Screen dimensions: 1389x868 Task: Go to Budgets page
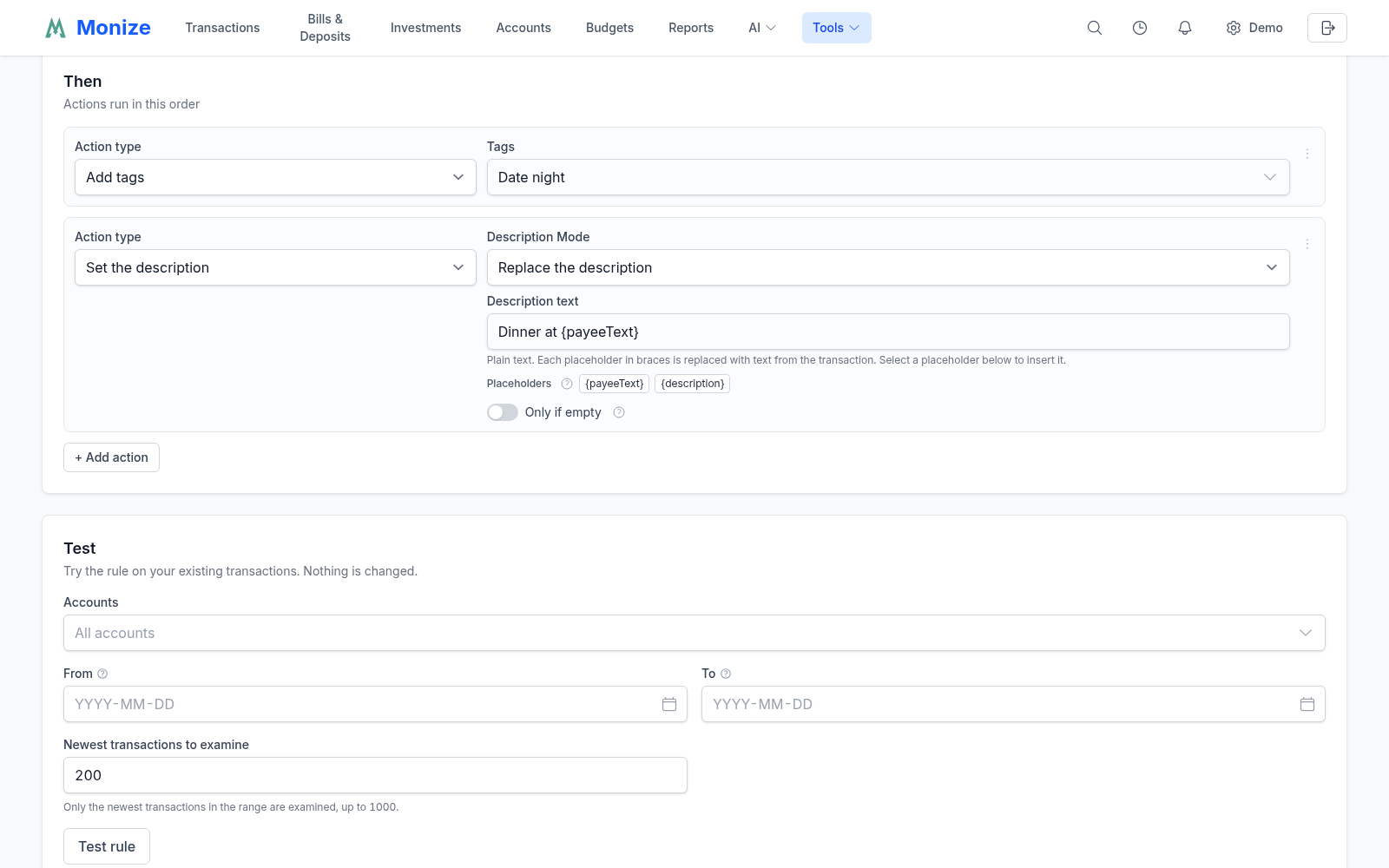[x=609, y=28]
